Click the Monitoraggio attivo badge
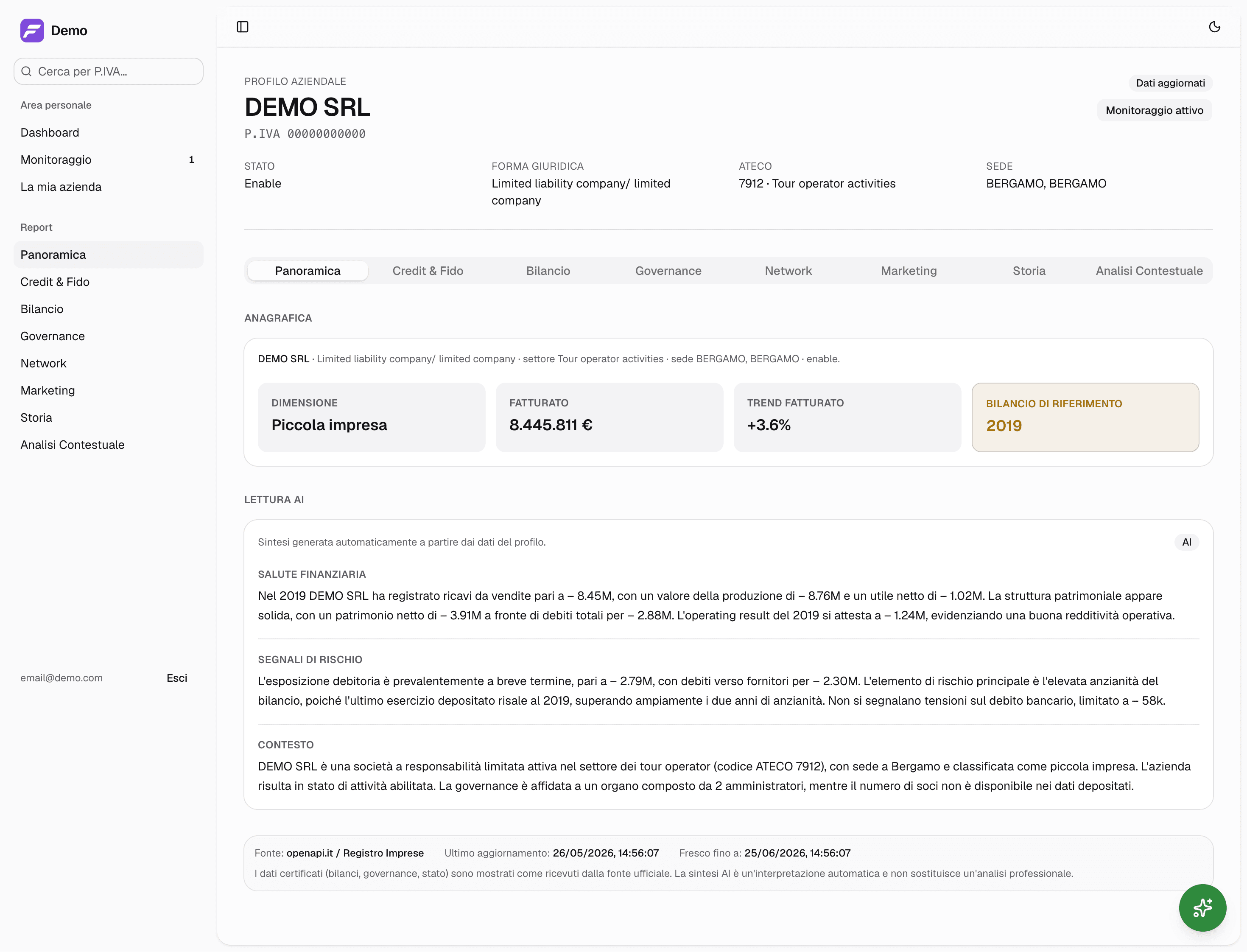Viewport: 1247px width, 952px height. pyautogui.click(x=1155, y=110)
